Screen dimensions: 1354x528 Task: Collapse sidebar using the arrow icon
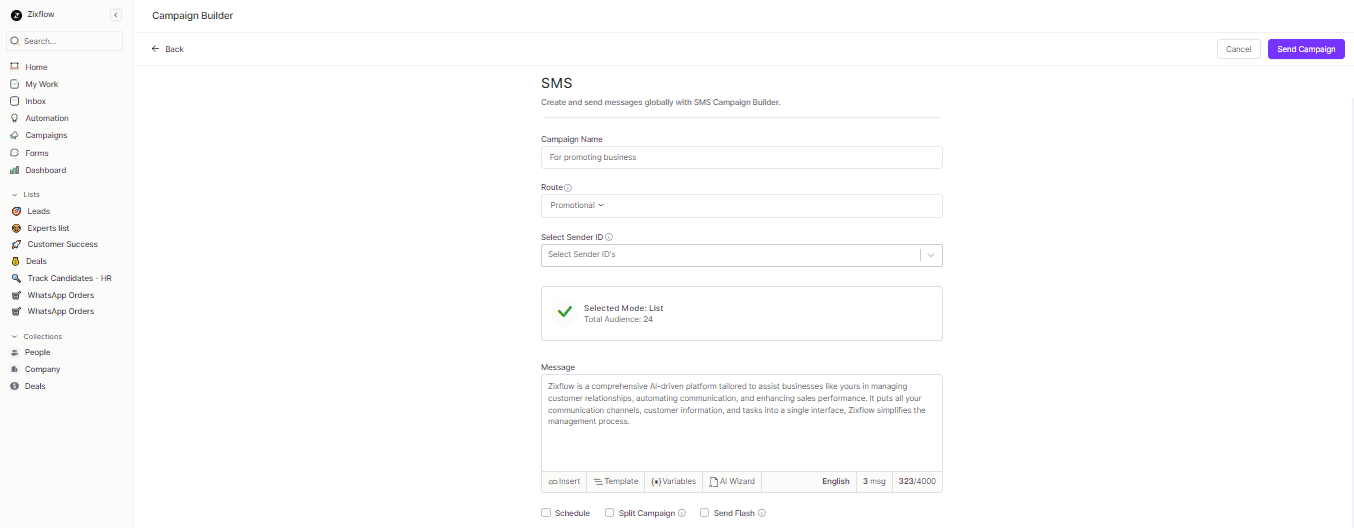pyautogui.click(x=116, y=15)
